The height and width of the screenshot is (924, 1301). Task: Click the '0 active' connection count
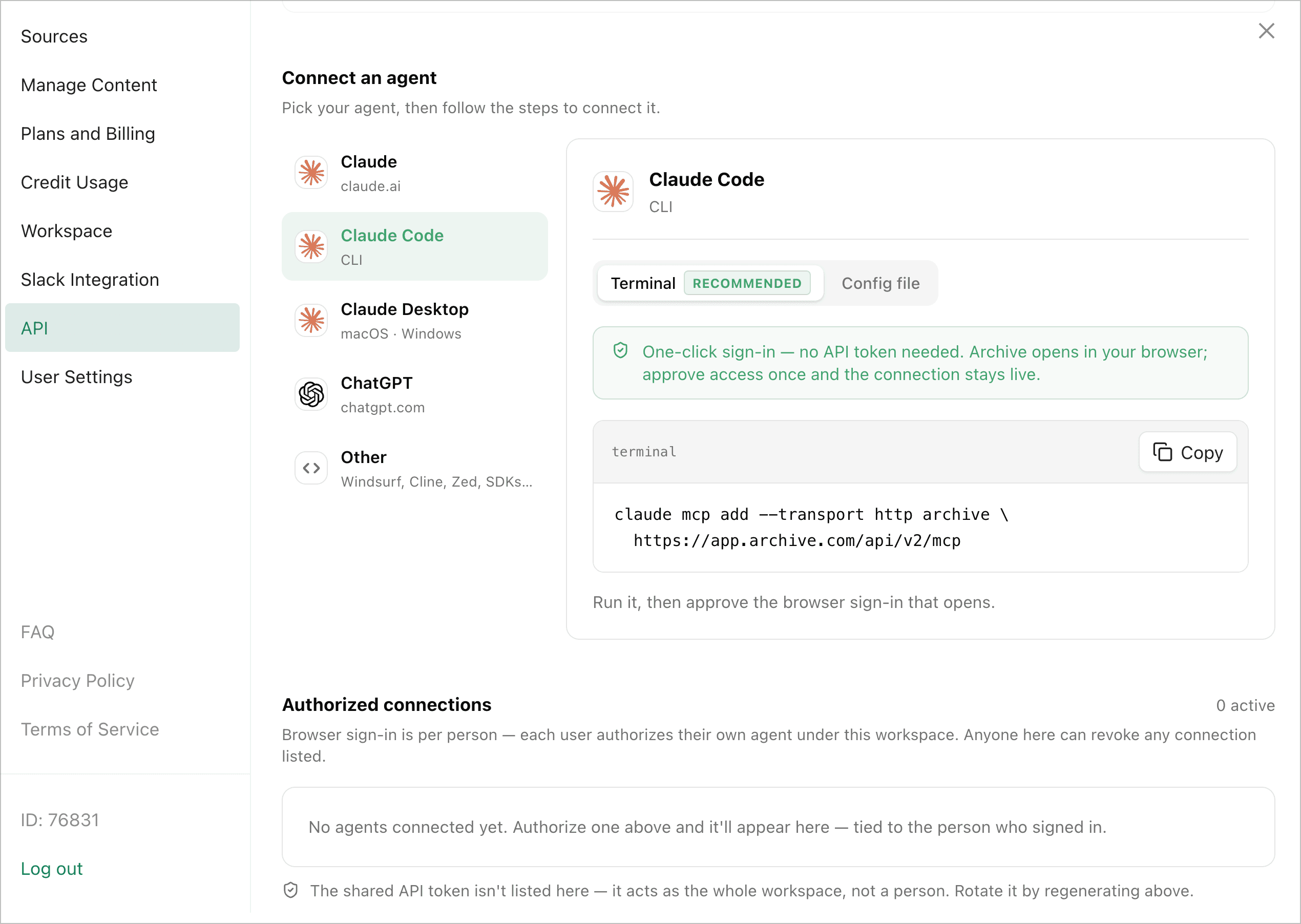pos(1245,705)
